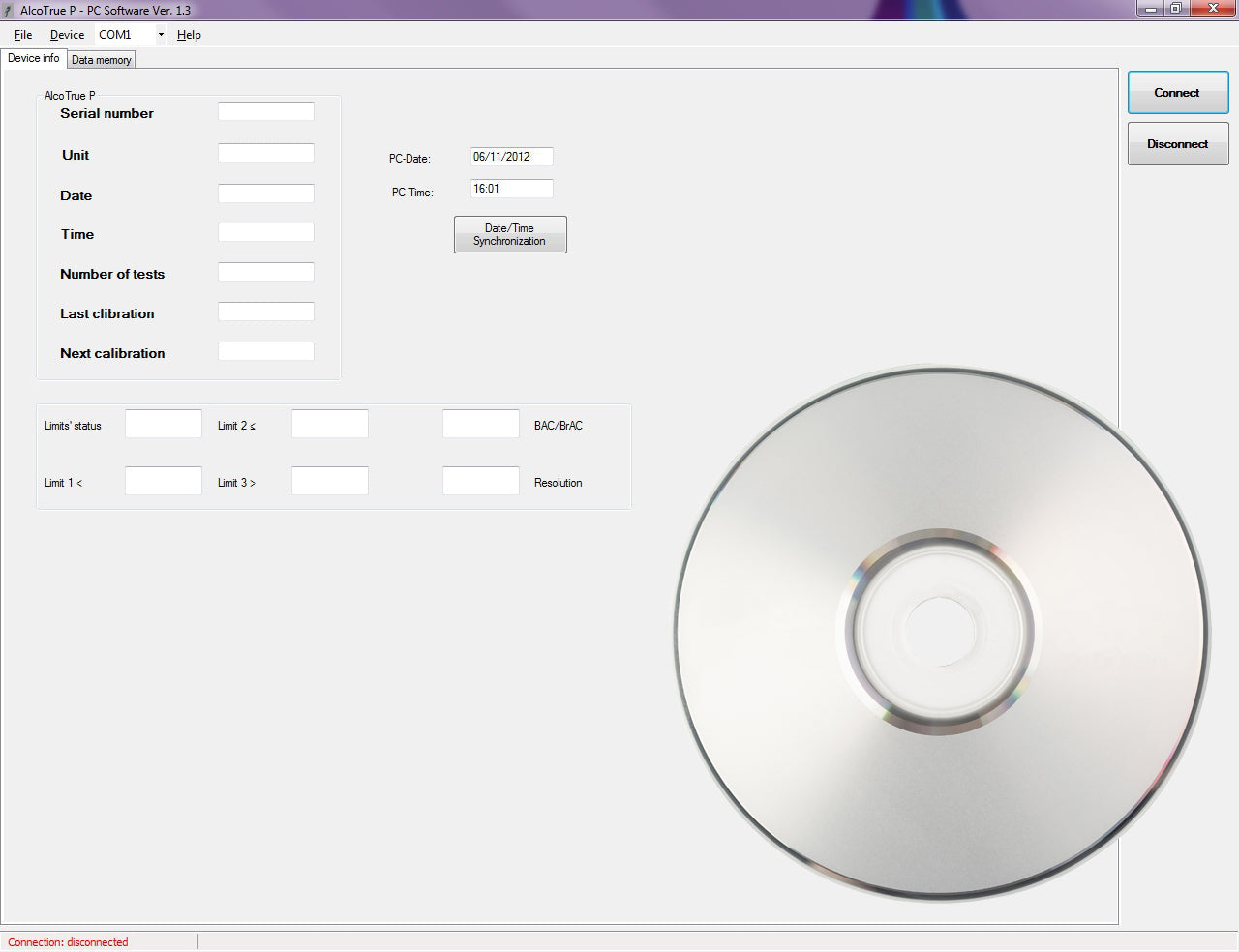Select the Device info tab

(x=33, y=57)
